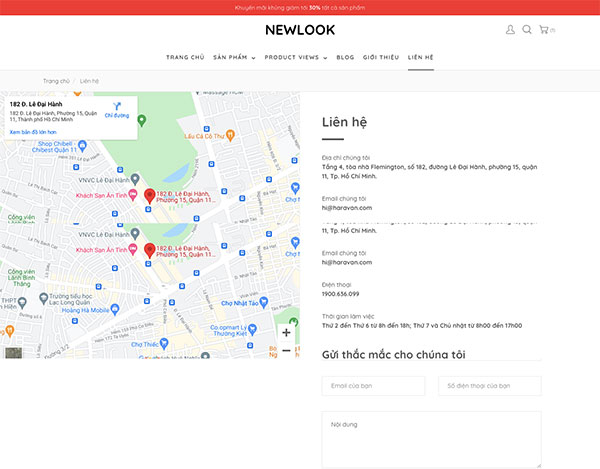Click the 182 Đ. Lê Đại Hành card title
Screen dimensions: 600x469
point(36,104)
